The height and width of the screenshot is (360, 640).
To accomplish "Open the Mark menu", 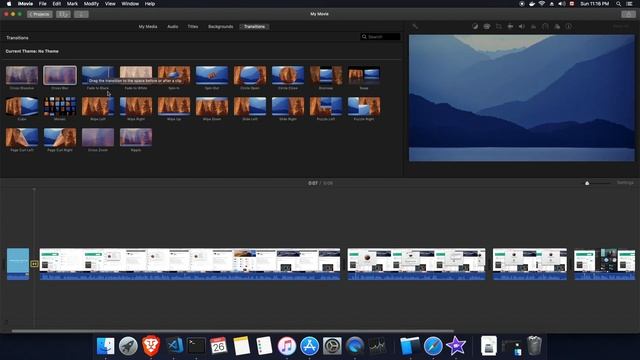I will point(72,4).
